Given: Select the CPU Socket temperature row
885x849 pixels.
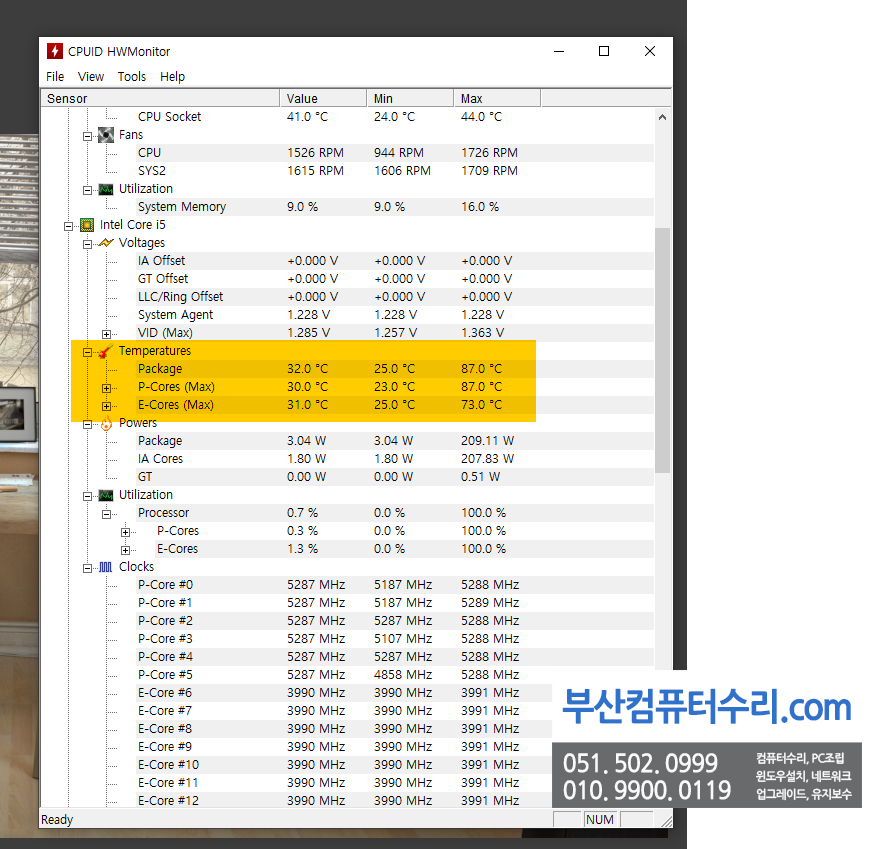Looking at the screenshot, I should click(395, 117).
